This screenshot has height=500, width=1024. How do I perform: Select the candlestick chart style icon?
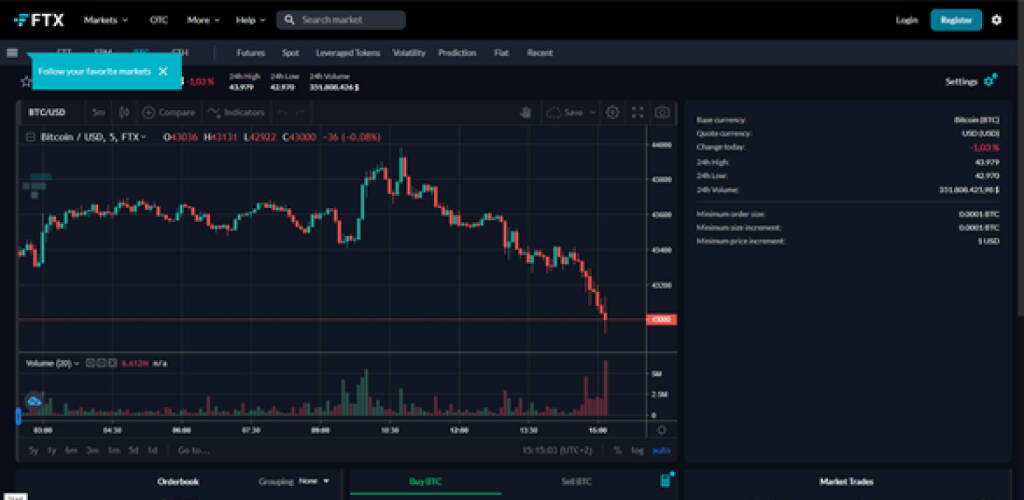click(124, 113)
